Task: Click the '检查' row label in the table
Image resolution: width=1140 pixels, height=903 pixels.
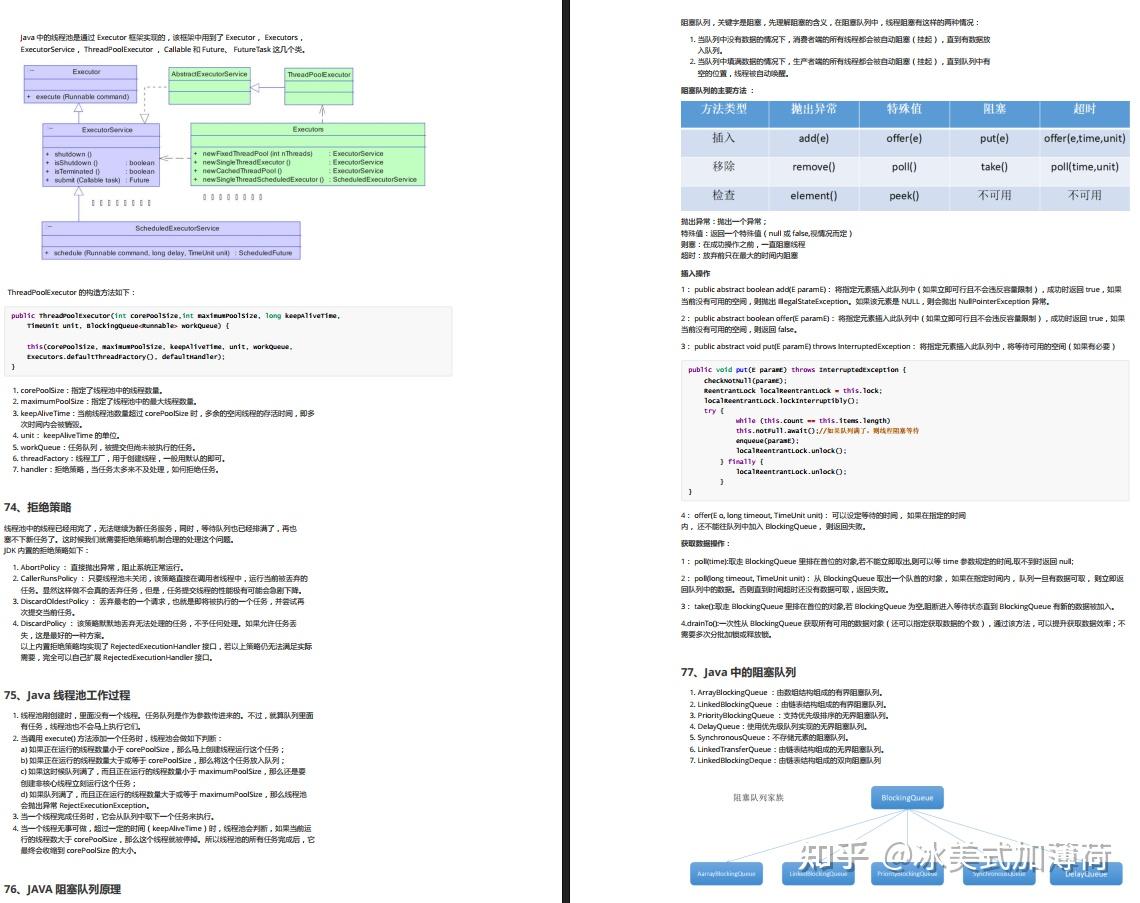Action: pyautogui.click(x=723, y=196)
